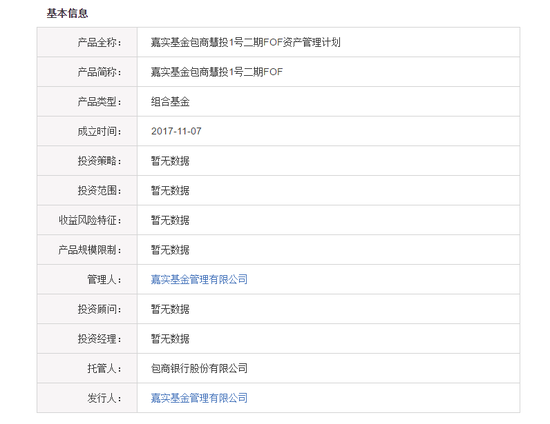This screenshot has height=424, width=550.
Task: Click the 成立时间 label
Action: [x=99, y=132]
